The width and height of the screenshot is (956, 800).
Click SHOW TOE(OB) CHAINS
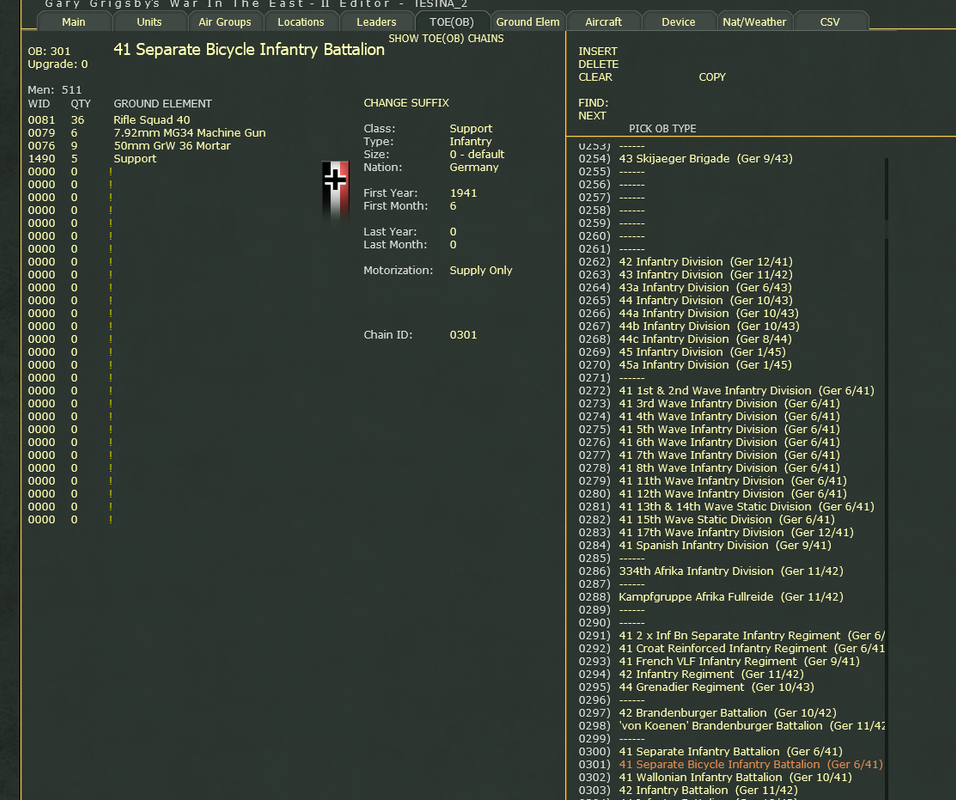point(446,38)
